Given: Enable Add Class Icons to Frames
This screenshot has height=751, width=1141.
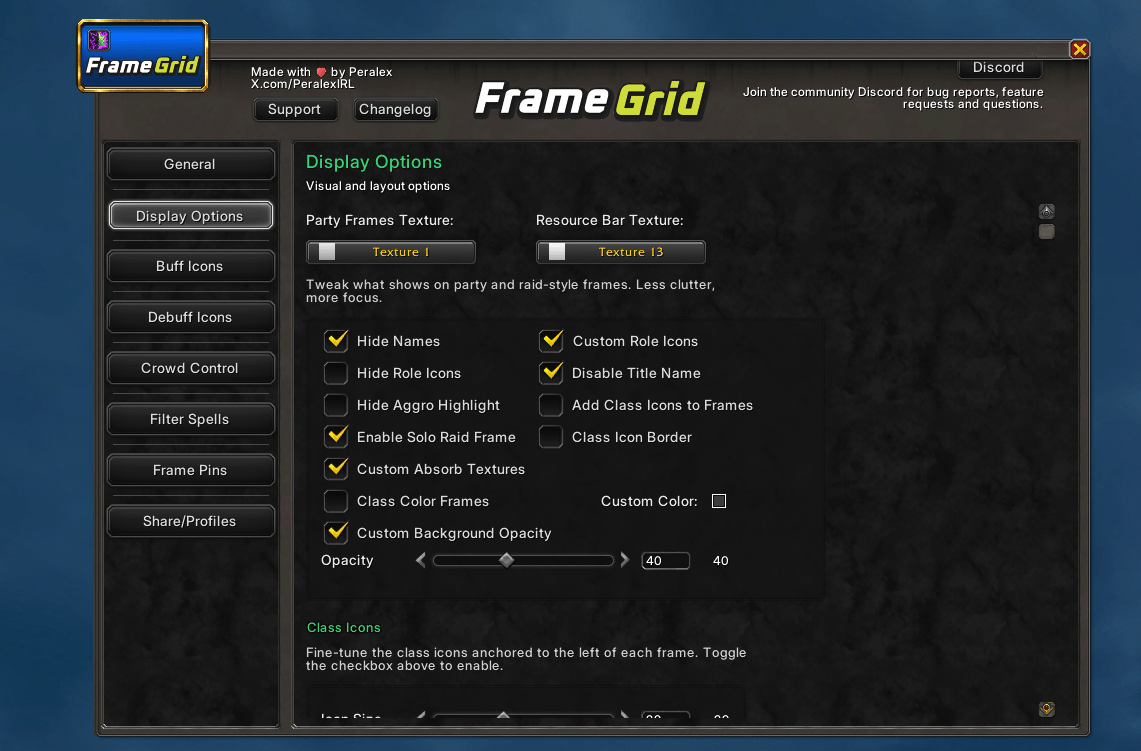Looking at the screenshot, I should pos(552,405).
